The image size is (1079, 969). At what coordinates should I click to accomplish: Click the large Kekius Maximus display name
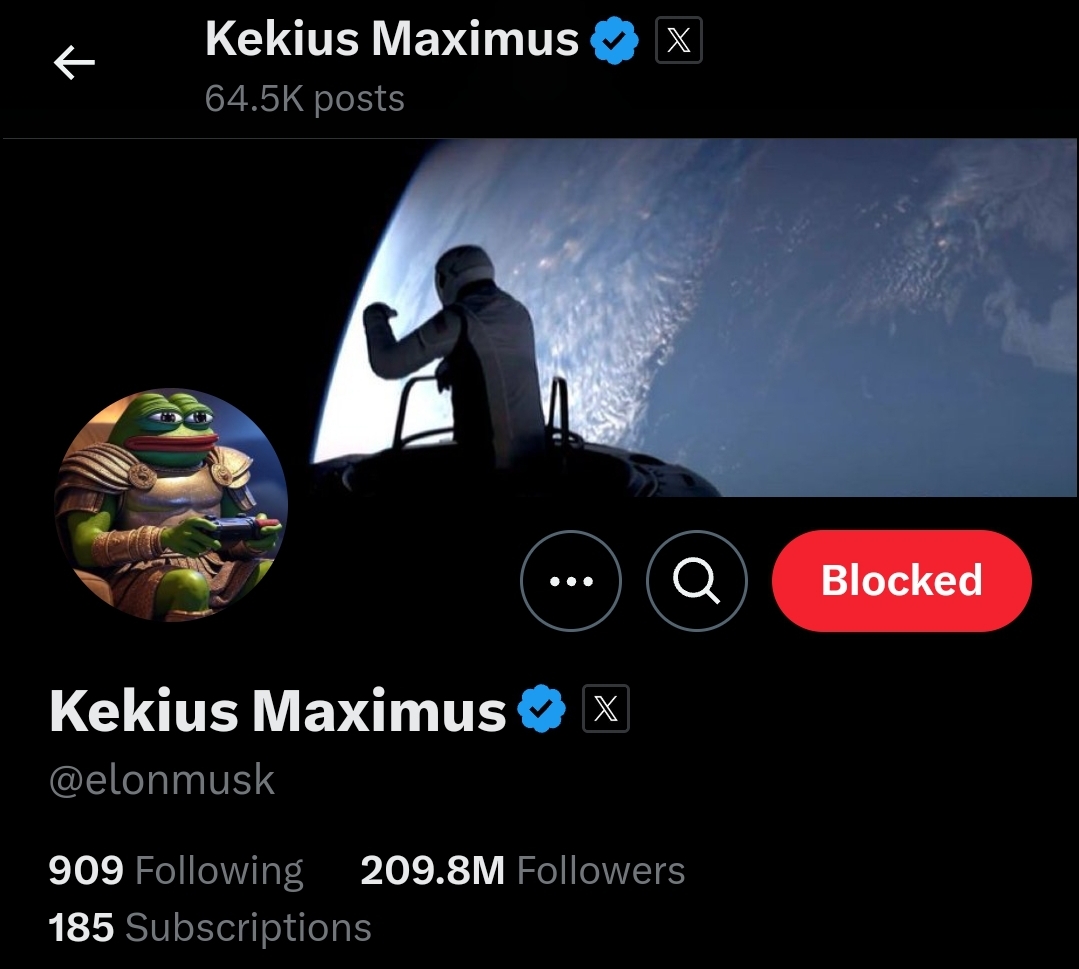tap(278, 711)
